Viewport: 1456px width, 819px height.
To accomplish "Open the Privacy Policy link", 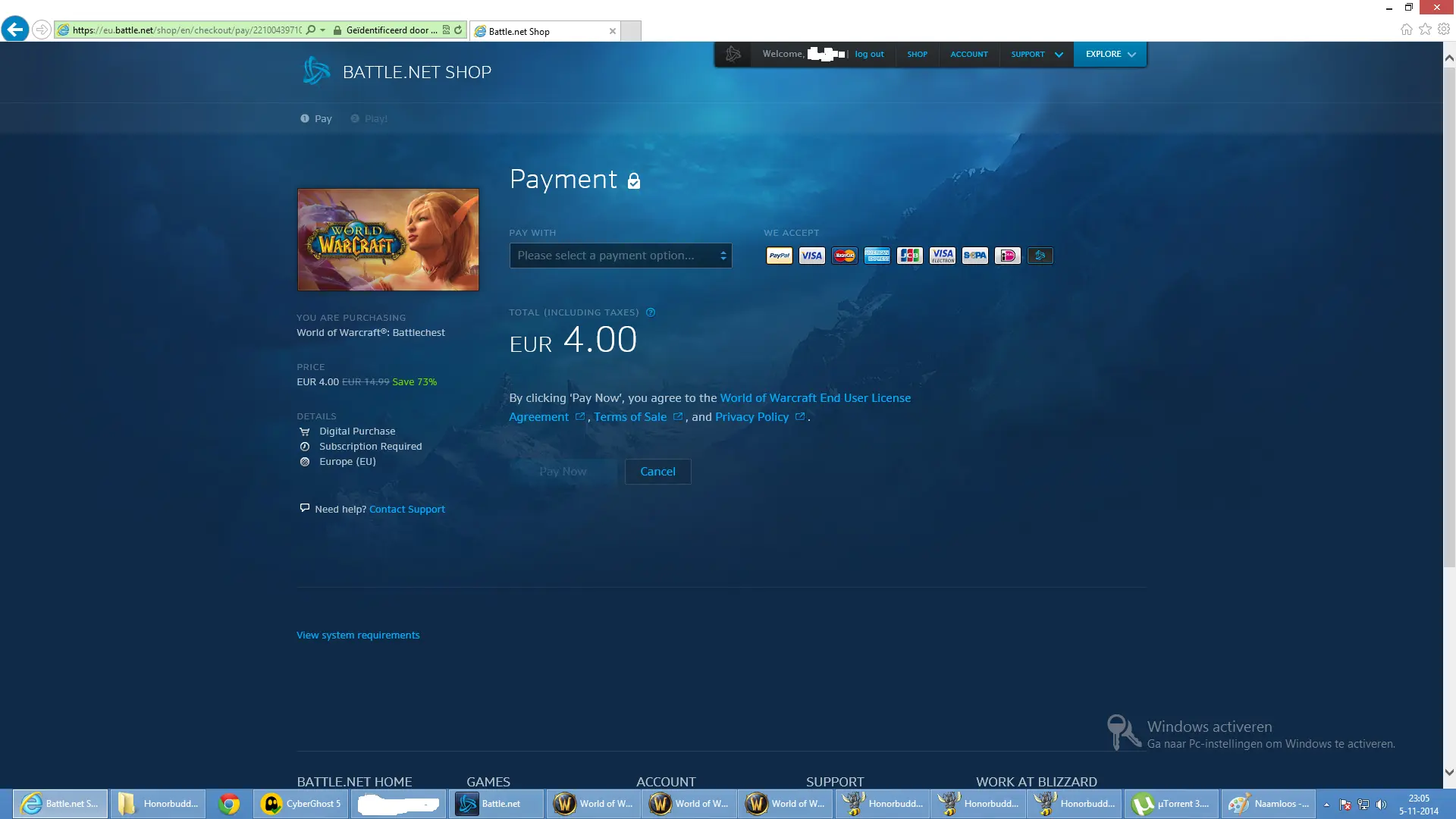I will (x=752, y=416).
